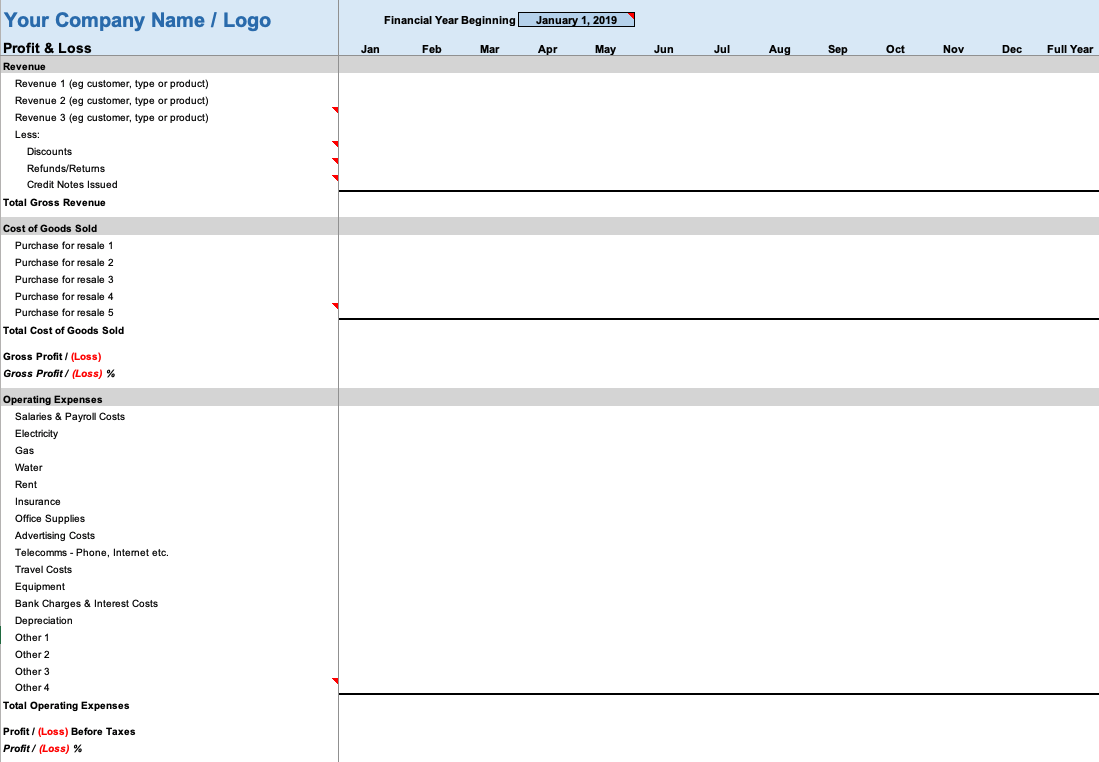The height and width of the screenshot is (762, 1099).
Task: Click the Cost of Goods Sold header
Action: 50,228
